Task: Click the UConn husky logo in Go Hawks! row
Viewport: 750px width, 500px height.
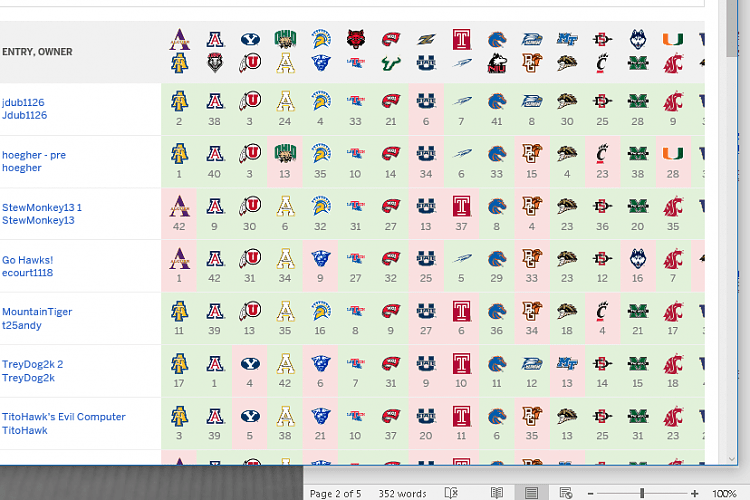Action: tap(638, 258)
